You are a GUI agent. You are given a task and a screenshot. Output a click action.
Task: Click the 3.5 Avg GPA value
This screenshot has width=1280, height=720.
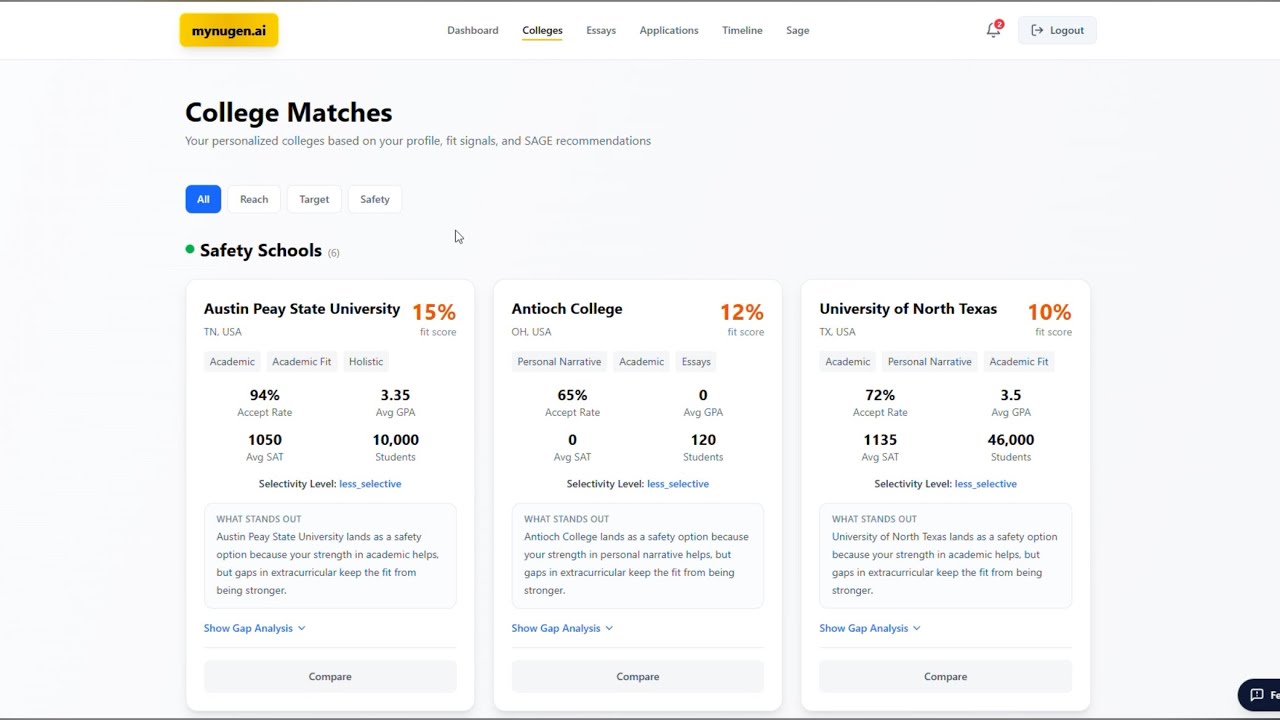coord(1011,395)
